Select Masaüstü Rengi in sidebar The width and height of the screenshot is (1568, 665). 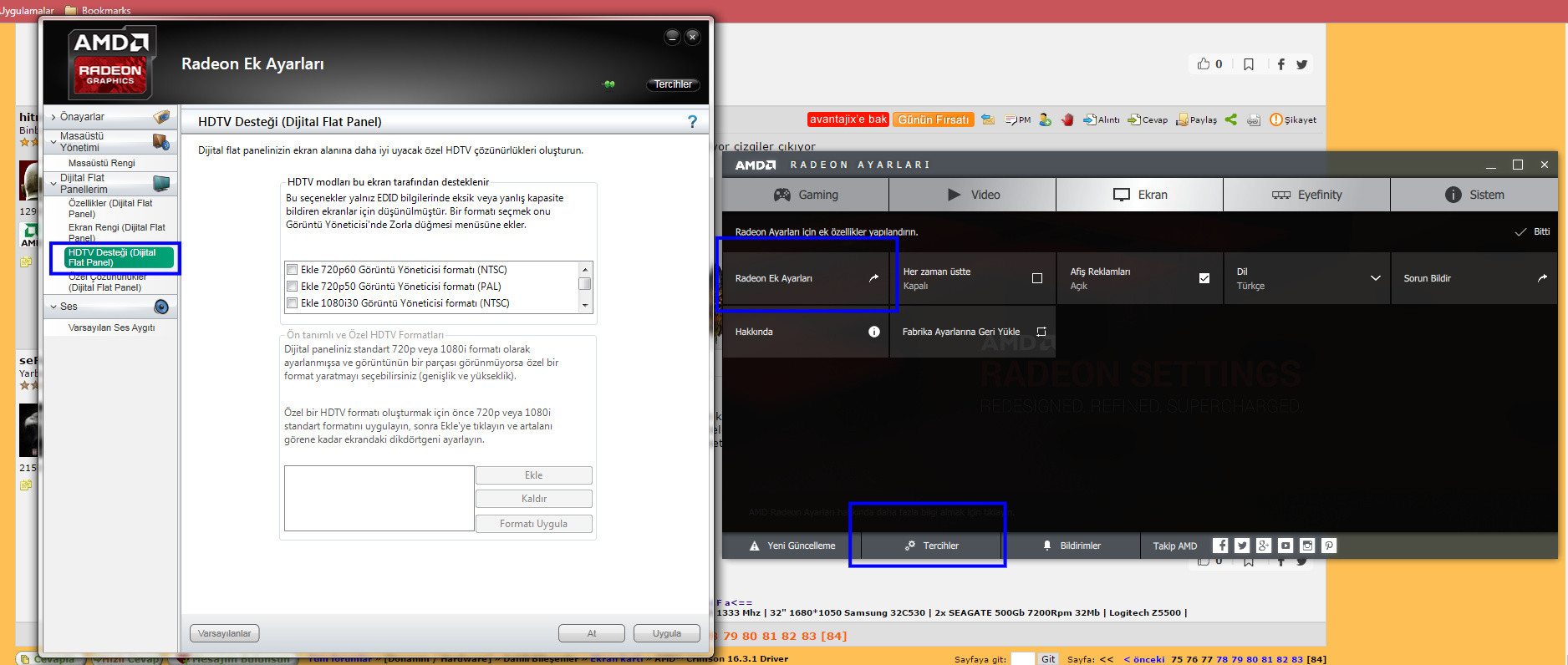tap(101, 163)
